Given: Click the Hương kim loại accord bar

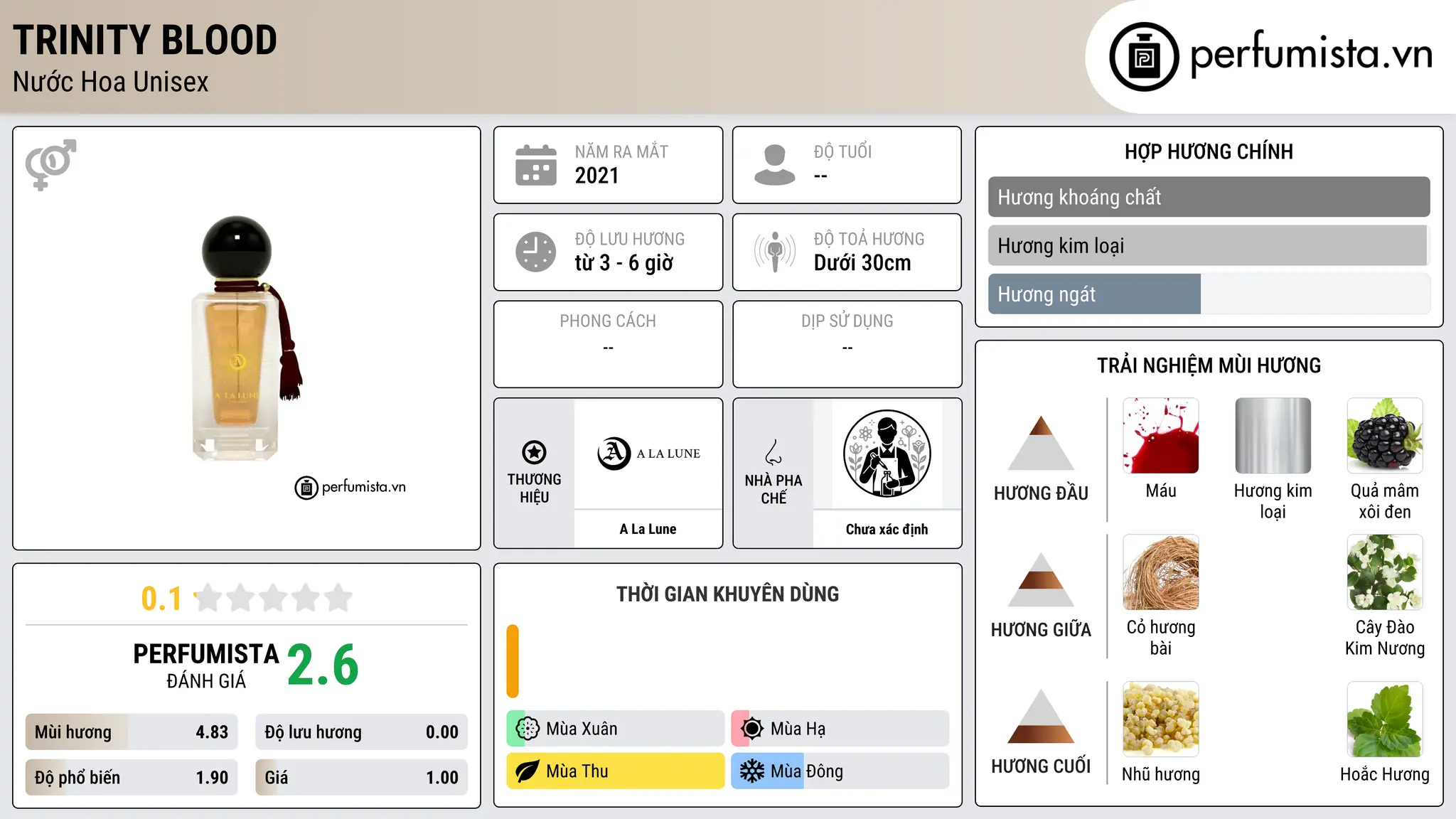Looking at the screenshot, I should point(1209,245).
